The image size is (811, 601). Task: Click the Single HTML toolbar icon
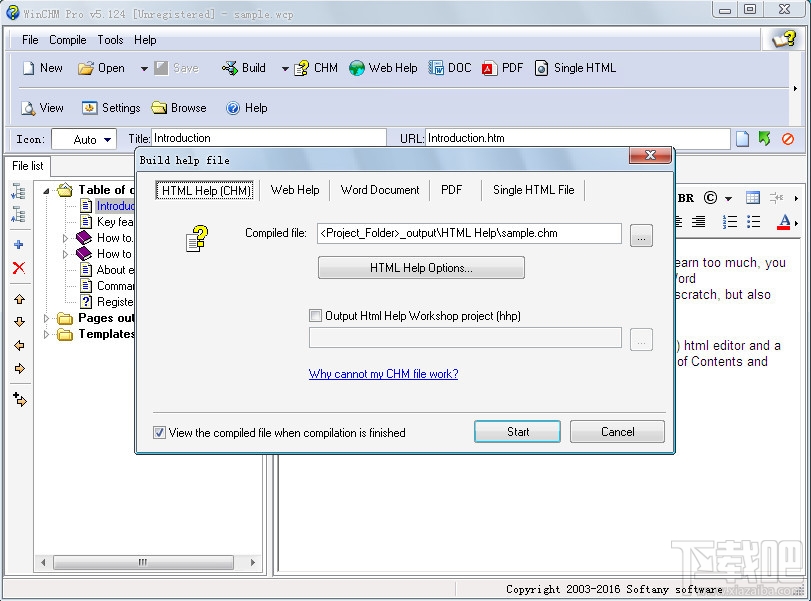point(541,68)
